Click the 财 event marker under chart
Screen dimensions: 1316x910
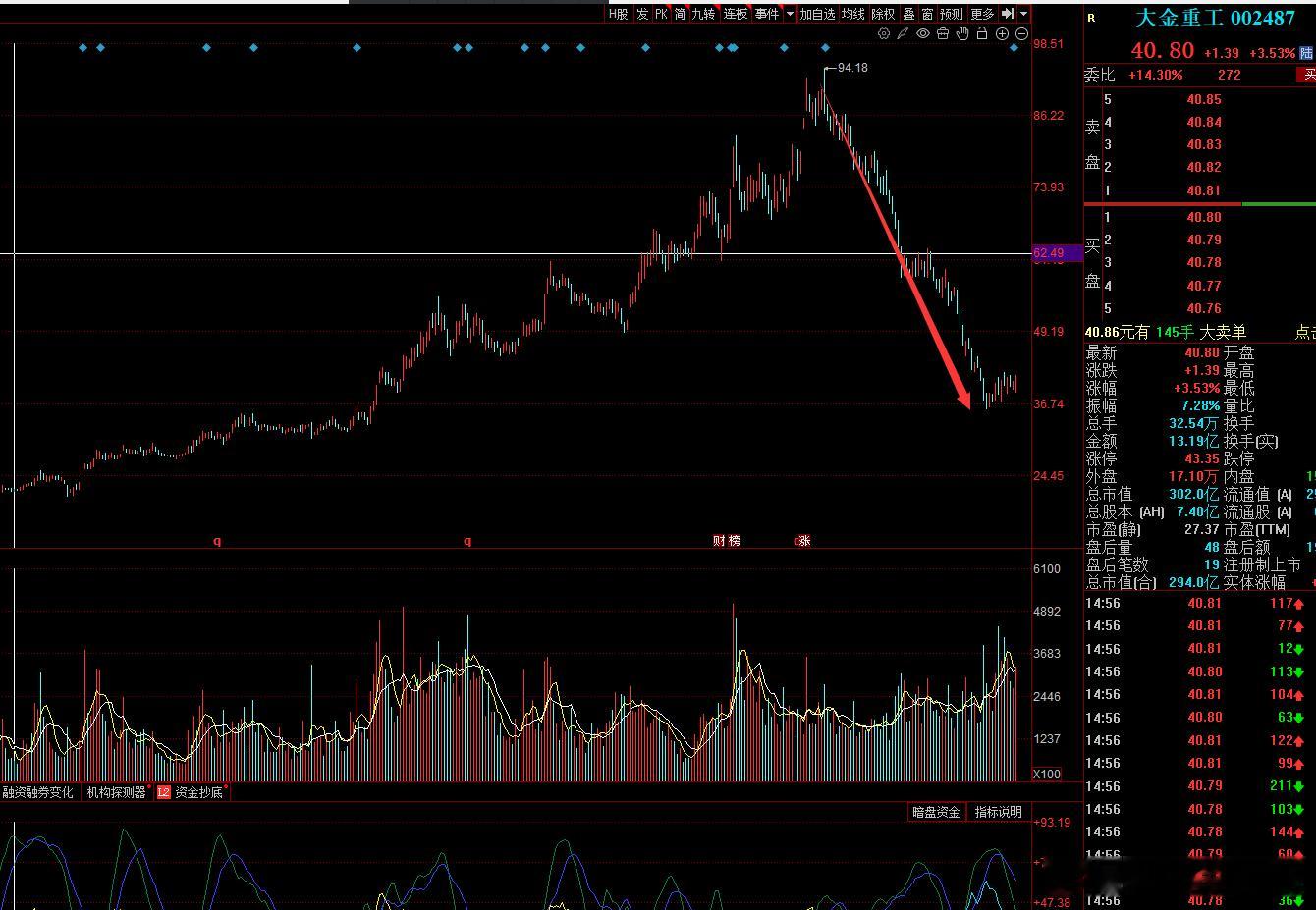[x=719, y=540]
